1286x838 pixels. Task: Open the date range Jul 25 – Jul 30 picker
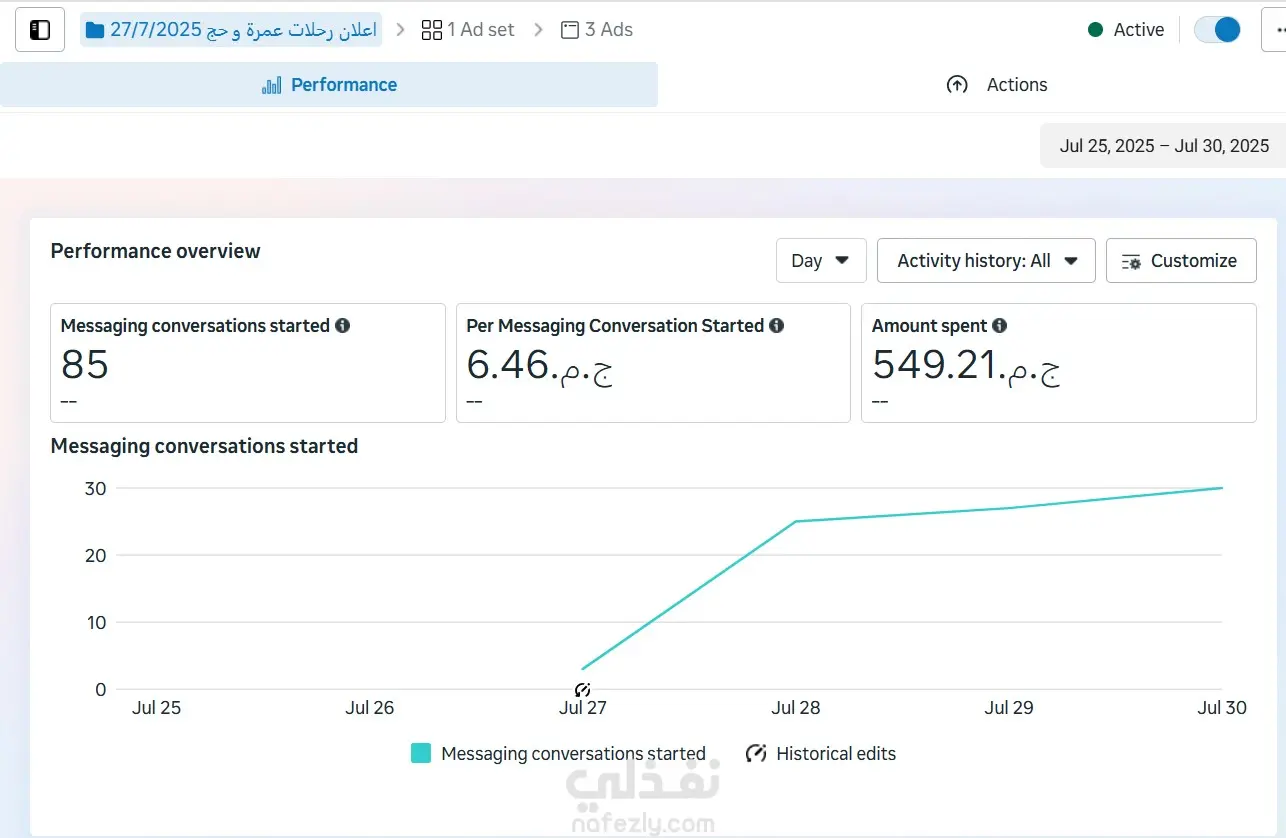tap(1164, 146)
